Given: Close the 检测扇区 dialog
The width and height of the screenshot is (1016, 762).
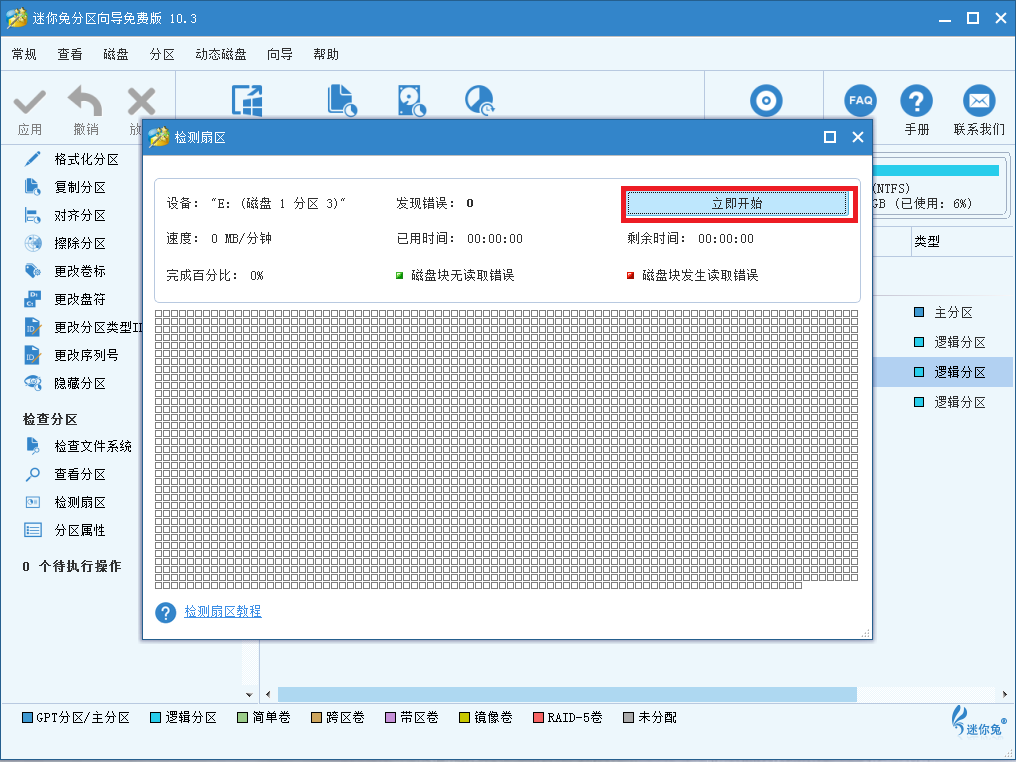Looking at the screenshot, I should click(858, 137).
